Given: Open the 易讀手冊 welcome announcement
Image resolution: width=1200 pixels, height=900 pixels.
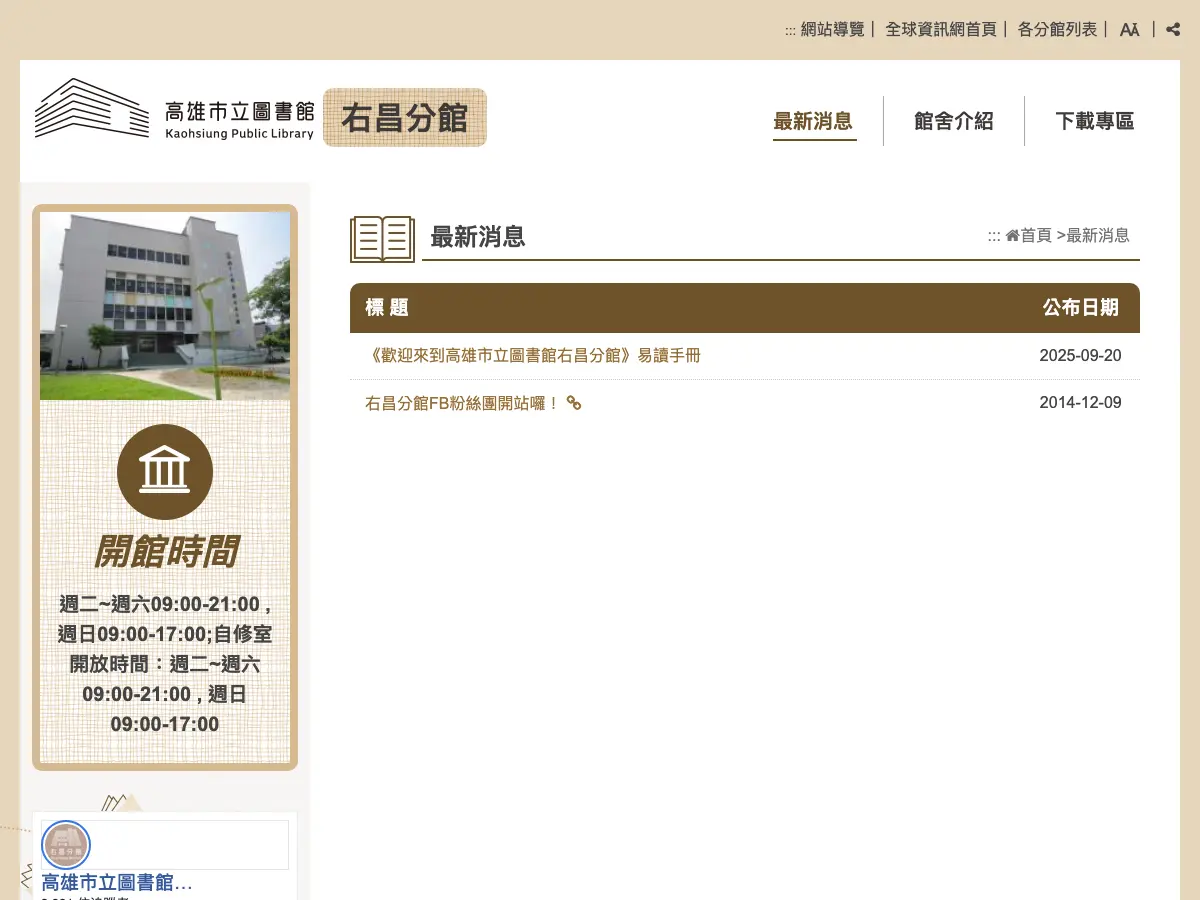Looking at the screenshot, I should [x=533, y=355].
